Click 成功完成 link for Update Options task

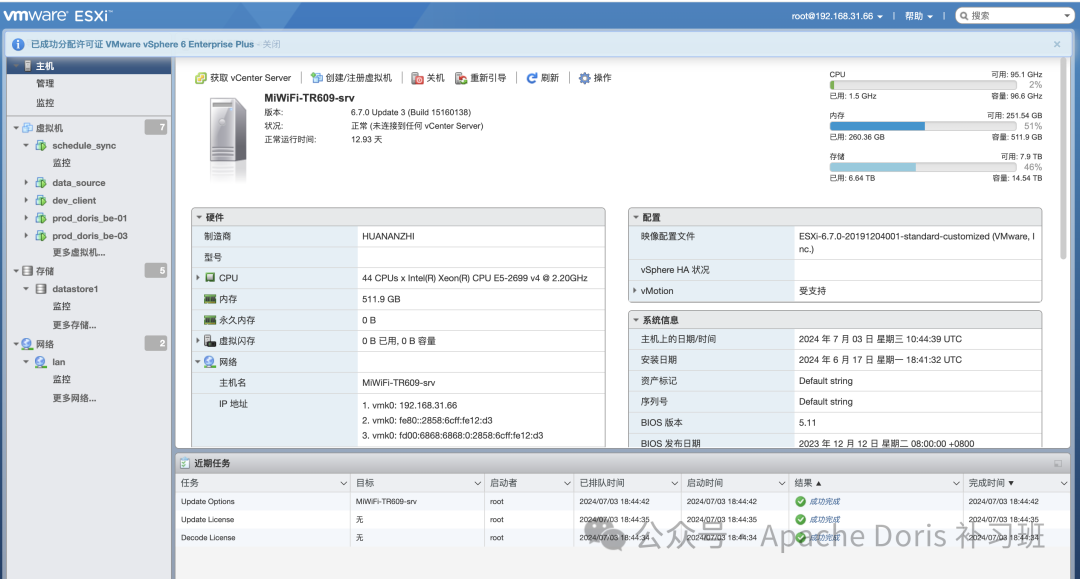pyautogui.click(x=824, y=502)
